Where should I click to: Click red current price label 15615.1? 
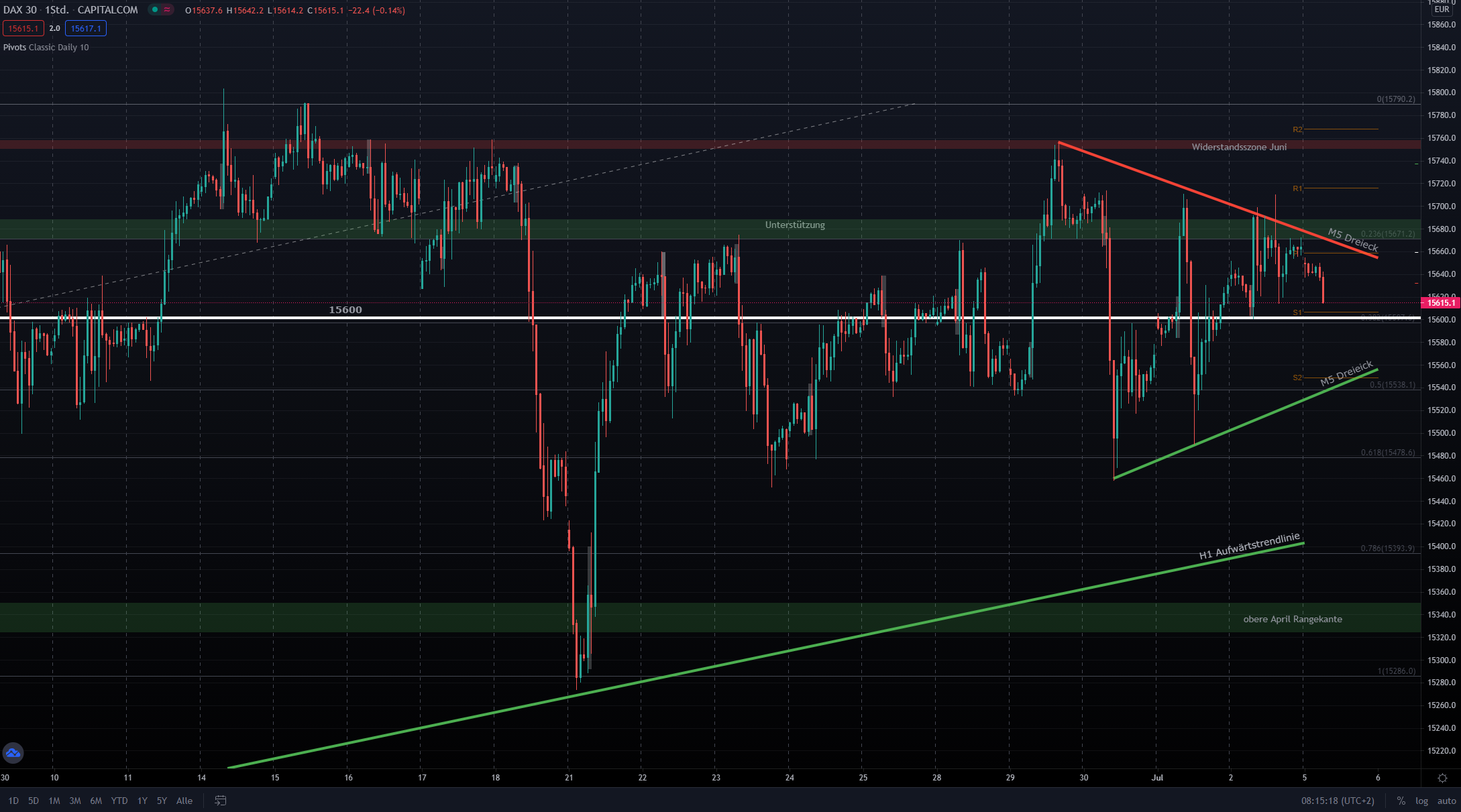point(1441,303)
